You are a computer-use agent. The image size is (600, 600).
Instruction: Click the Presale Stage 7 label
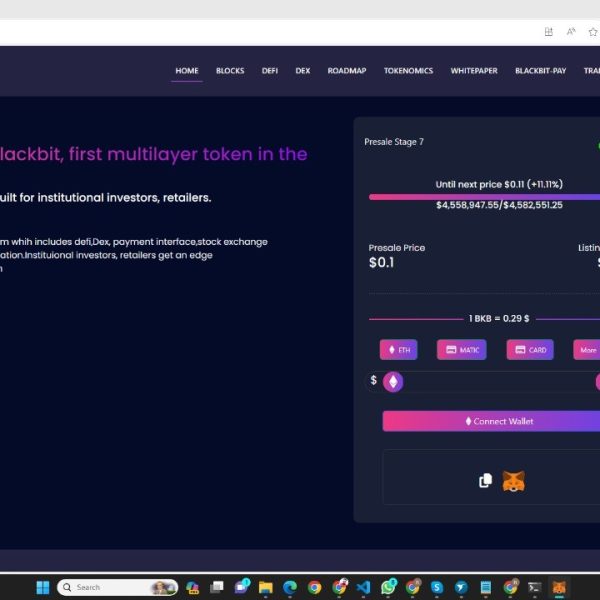pos(394,142)
